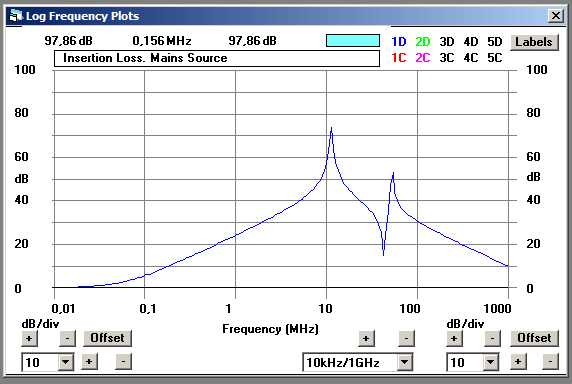
Task: Click frequency minus button
Action: click(406, 339)
